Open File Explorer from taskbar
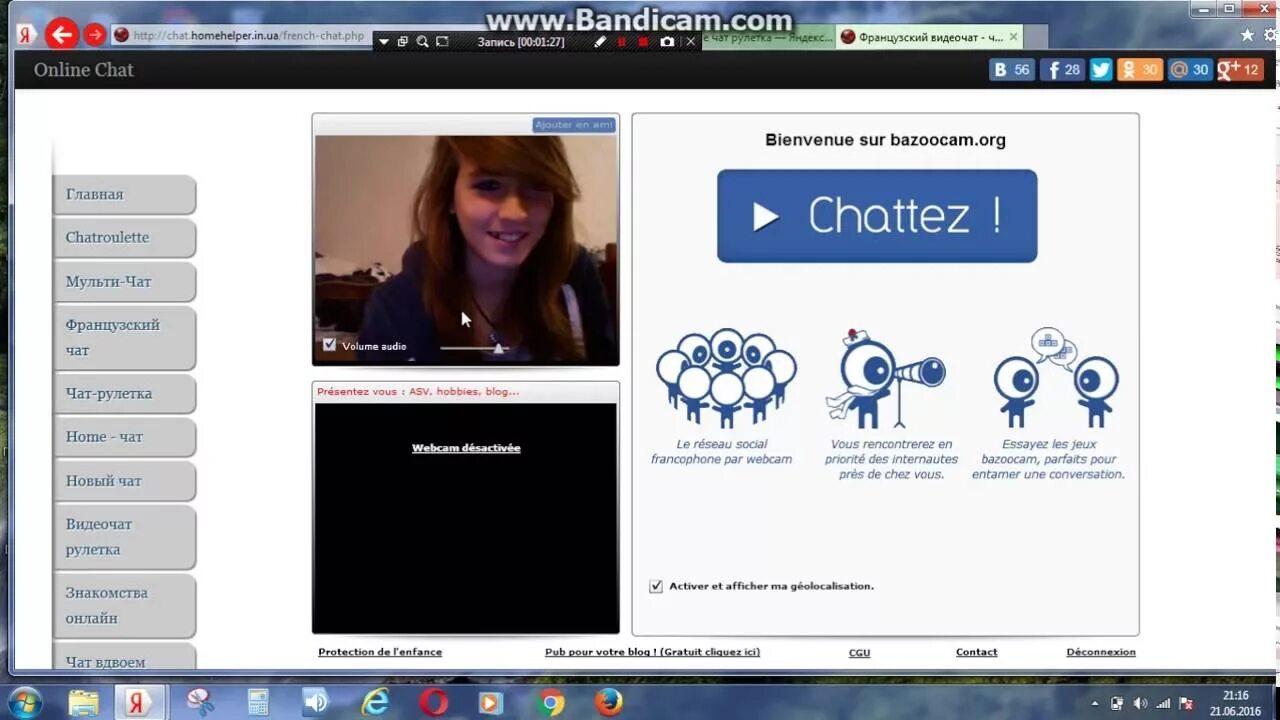Screen dimensions: 1280x720 coord(84,702)
